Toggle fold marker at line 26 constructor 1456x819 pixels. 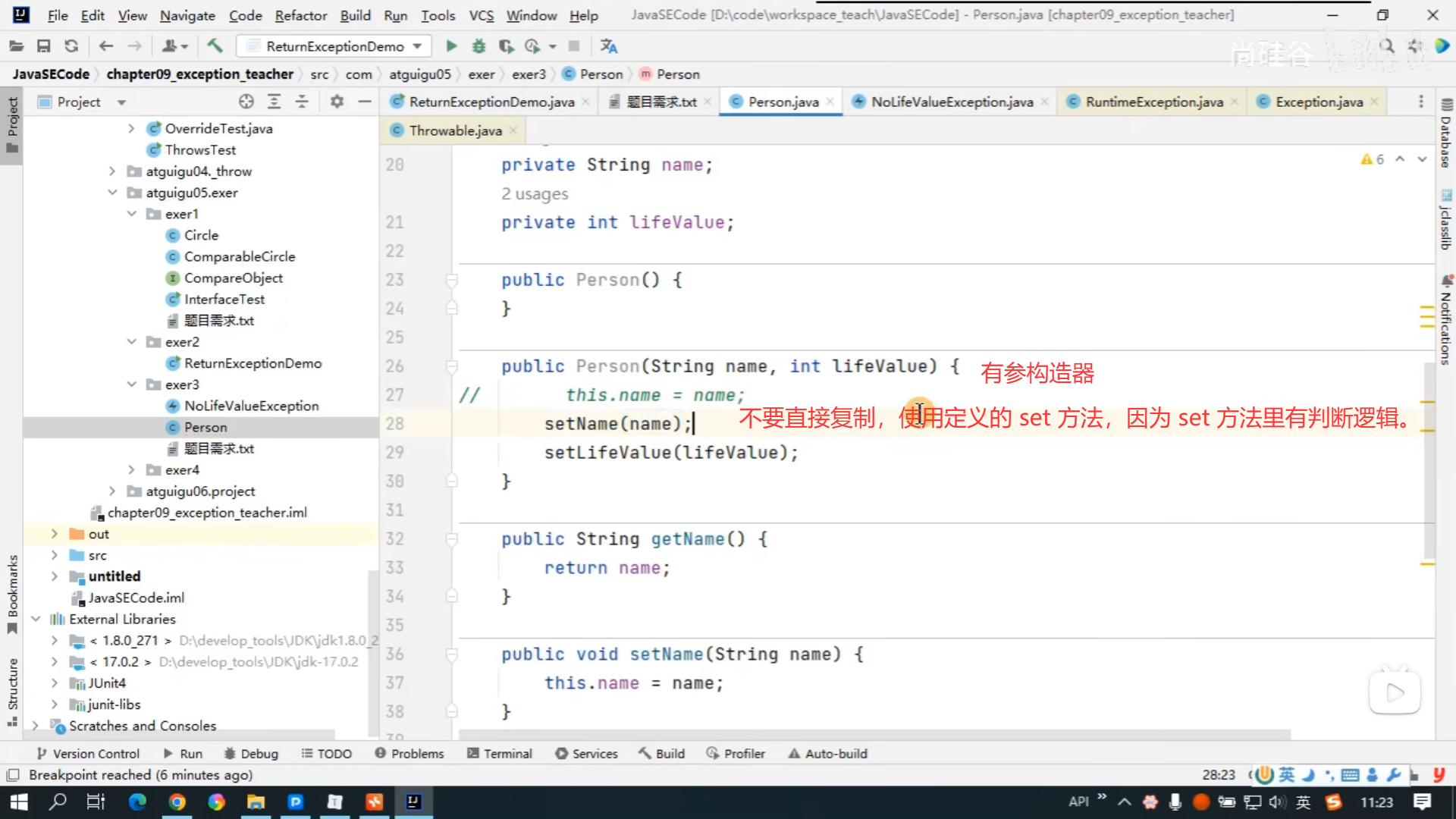(x=452, y=367)
